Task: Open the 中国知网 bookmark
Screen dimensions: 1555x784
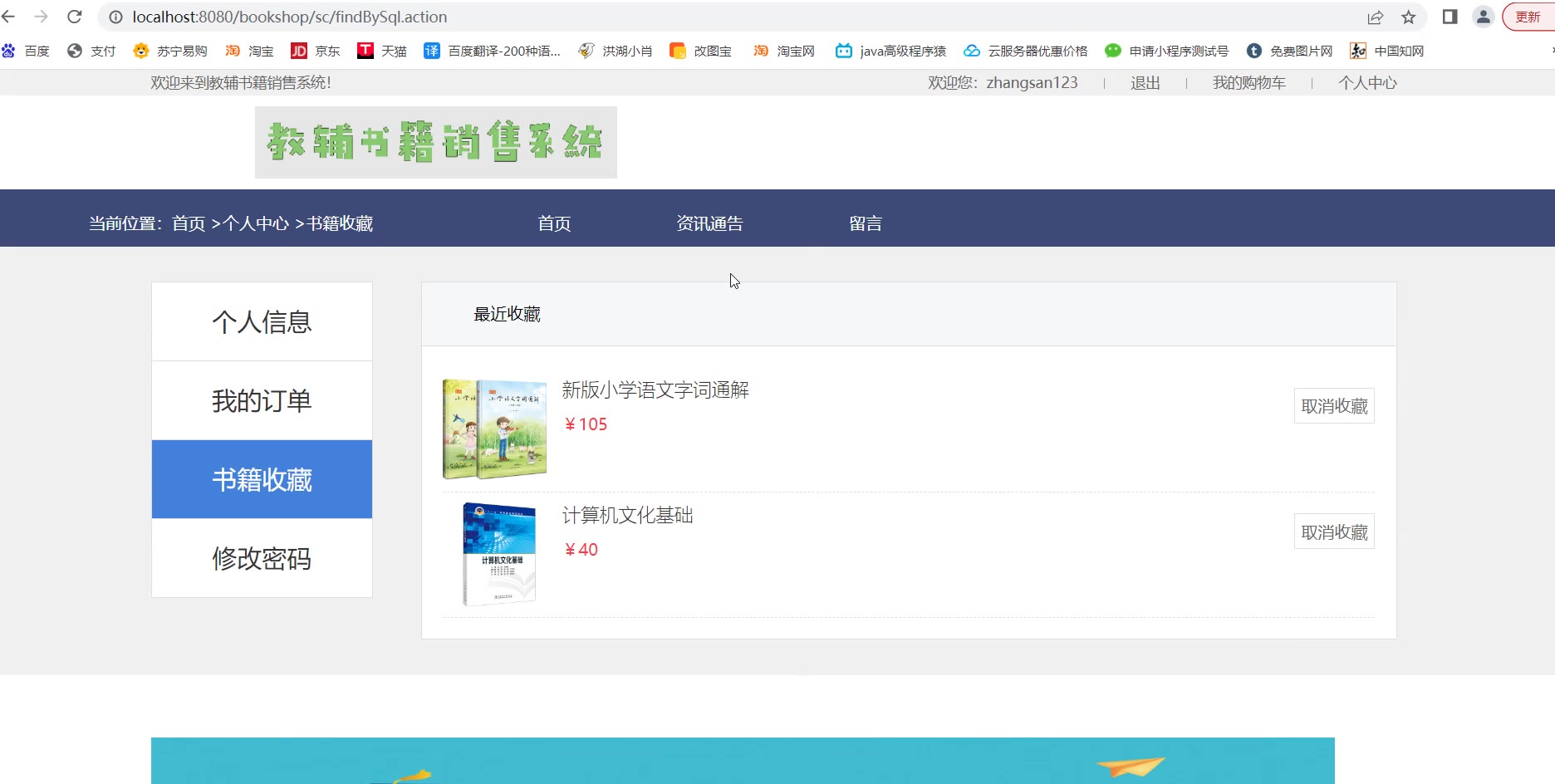Action: [1387, 51]
